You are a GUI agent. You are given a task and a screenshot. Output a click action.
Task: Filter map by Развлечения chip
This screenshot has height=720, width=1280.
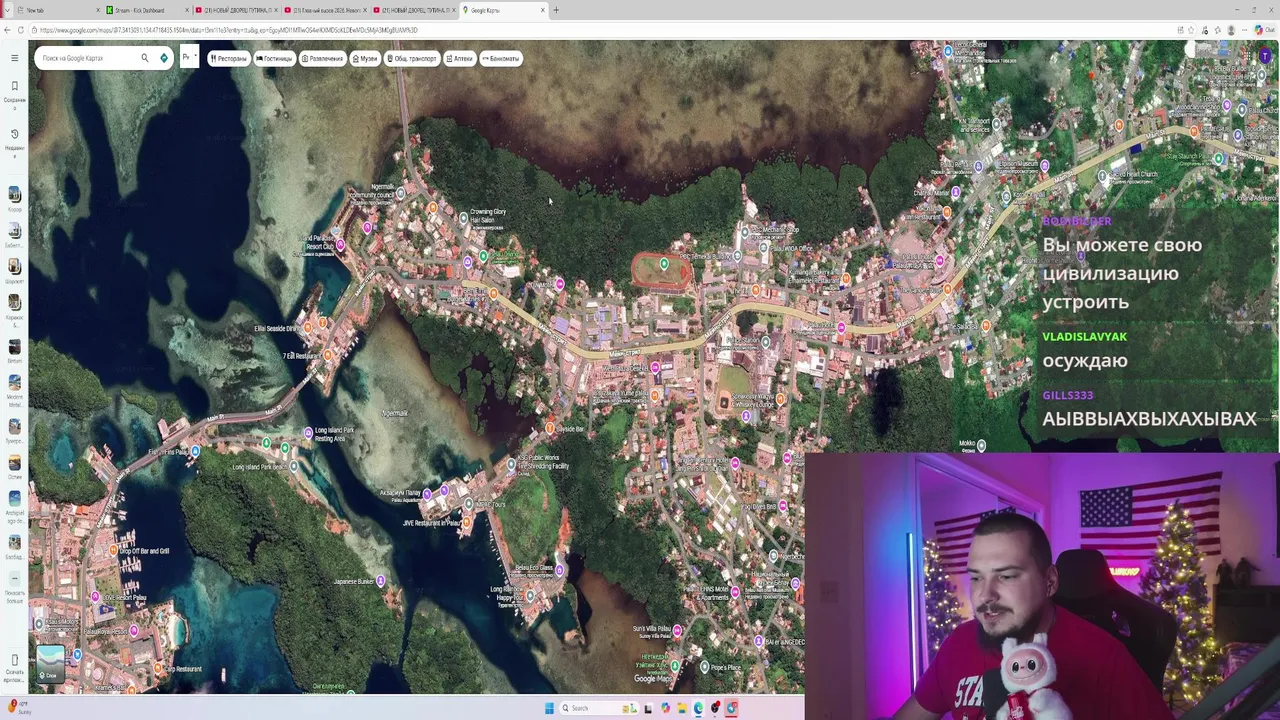coord(322,58)
